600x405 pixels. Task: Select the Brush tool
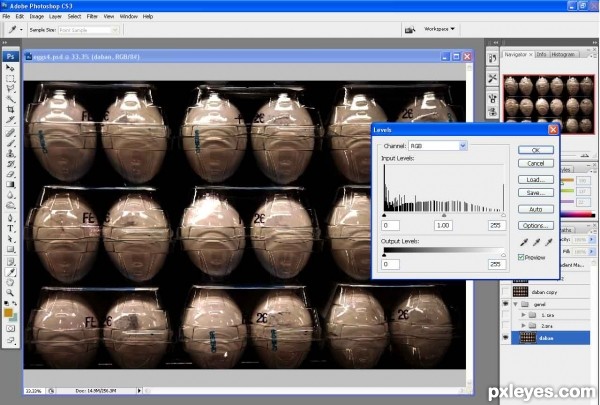coord(10,143)
